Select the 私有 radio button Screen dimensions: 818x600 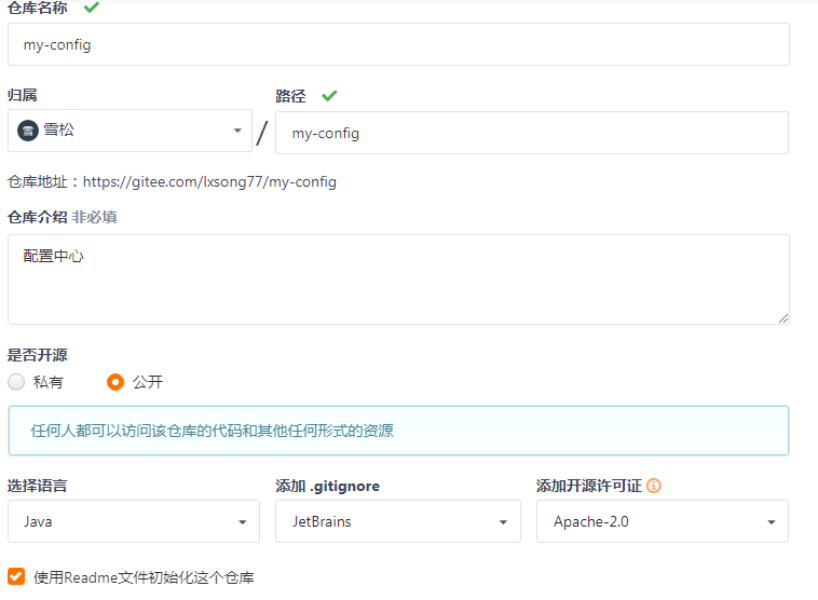[16, 382]
